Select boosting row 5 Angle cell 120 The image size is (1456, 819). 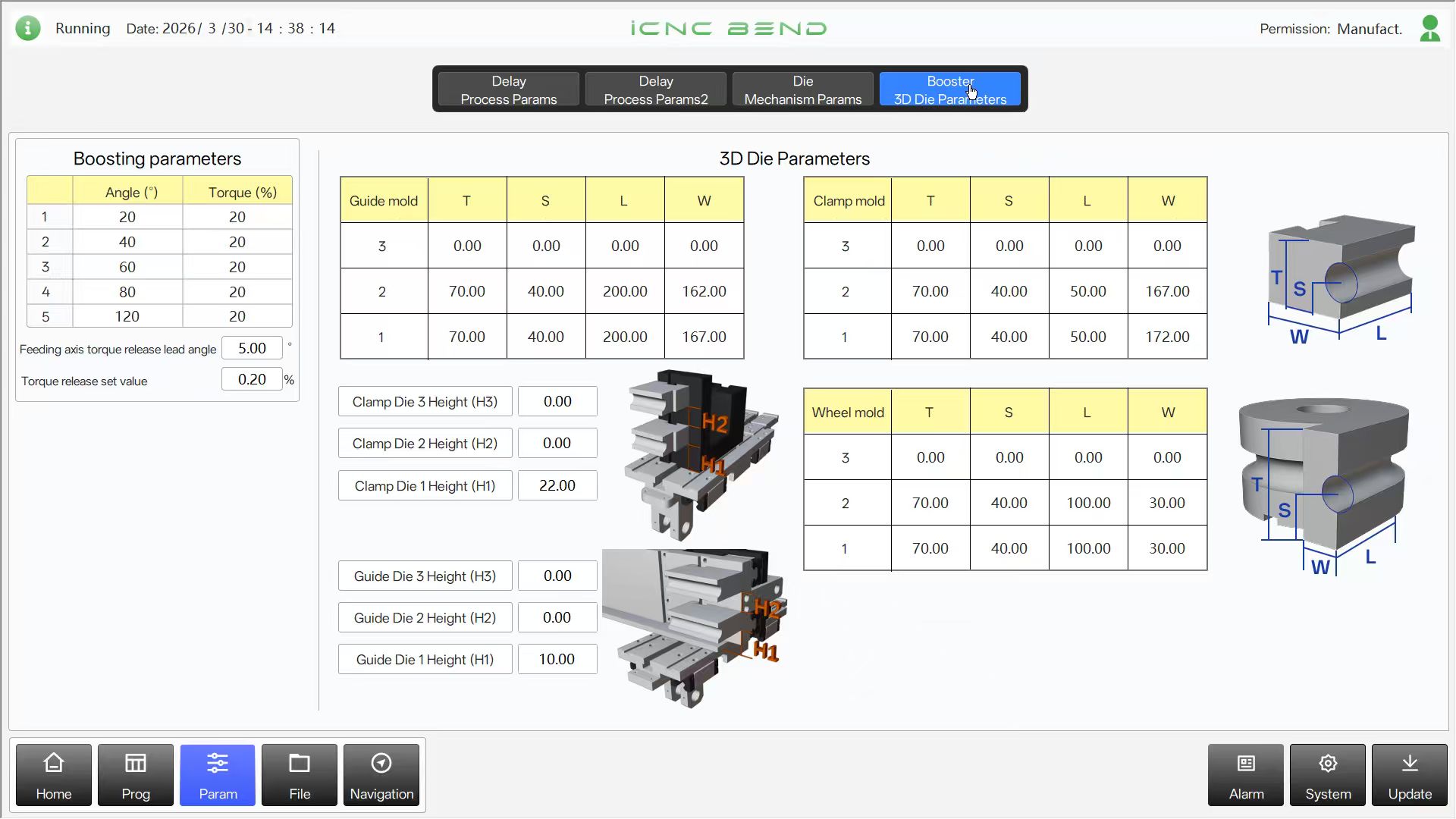point(127,316)
